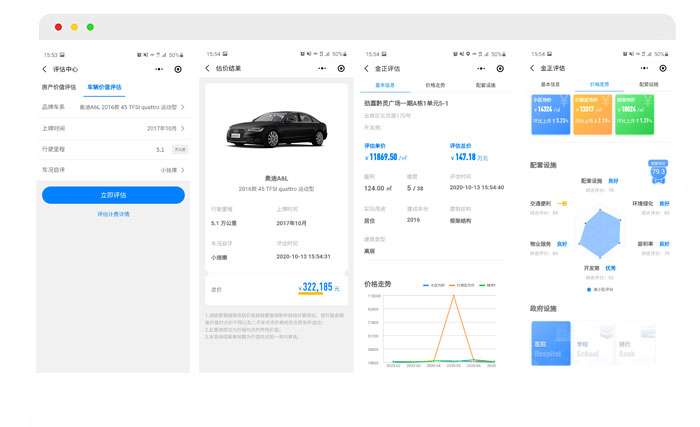Click the blue radar chart polygon
The image size is (700, 427).
coord(600,233)
